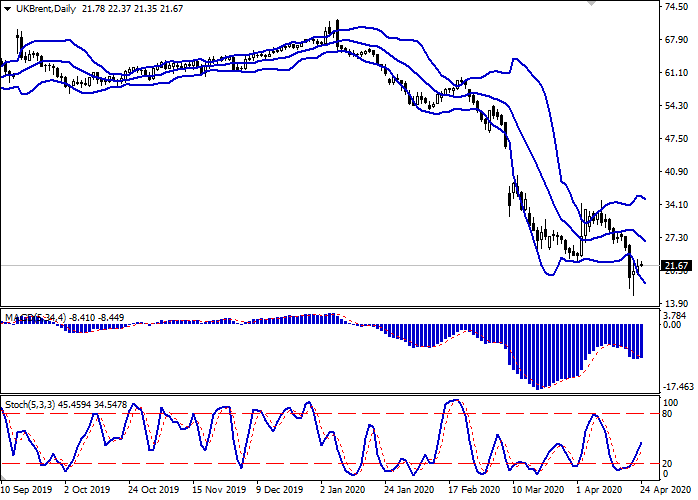Click the 40.90 price scale label
698x500 pixels.
(675, 172)
